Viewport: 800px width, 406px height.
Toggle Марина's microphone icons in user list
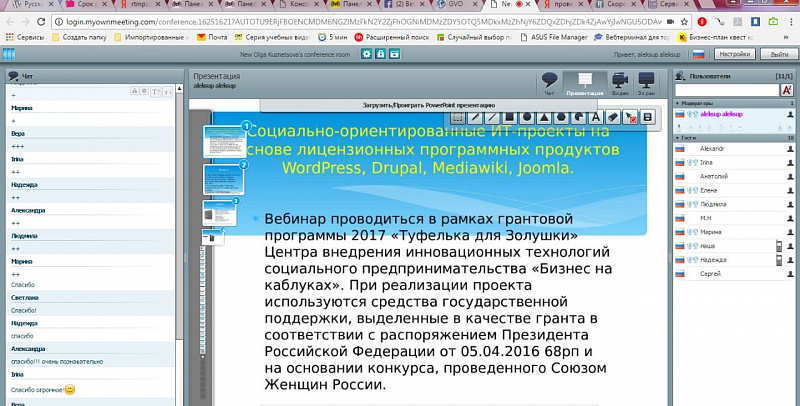tap(692, 232)
